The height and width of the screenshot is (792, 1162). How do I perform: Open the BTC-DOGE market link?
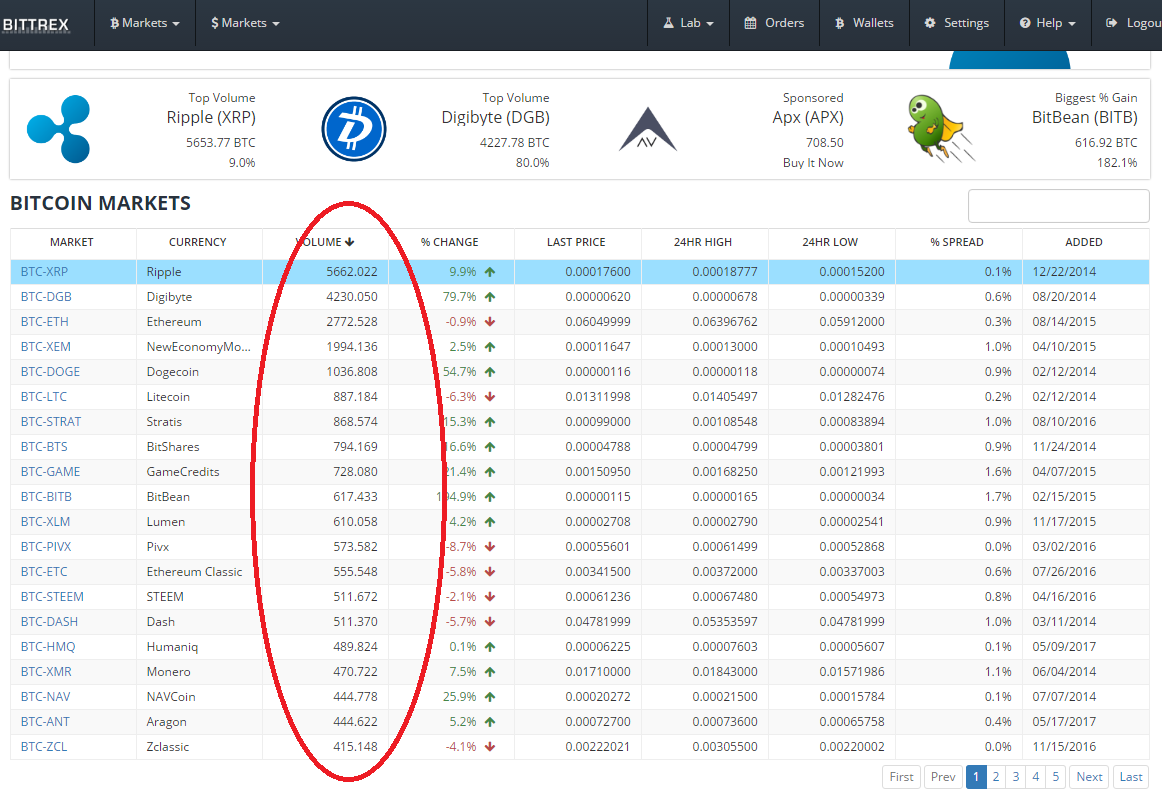point(50,372)
